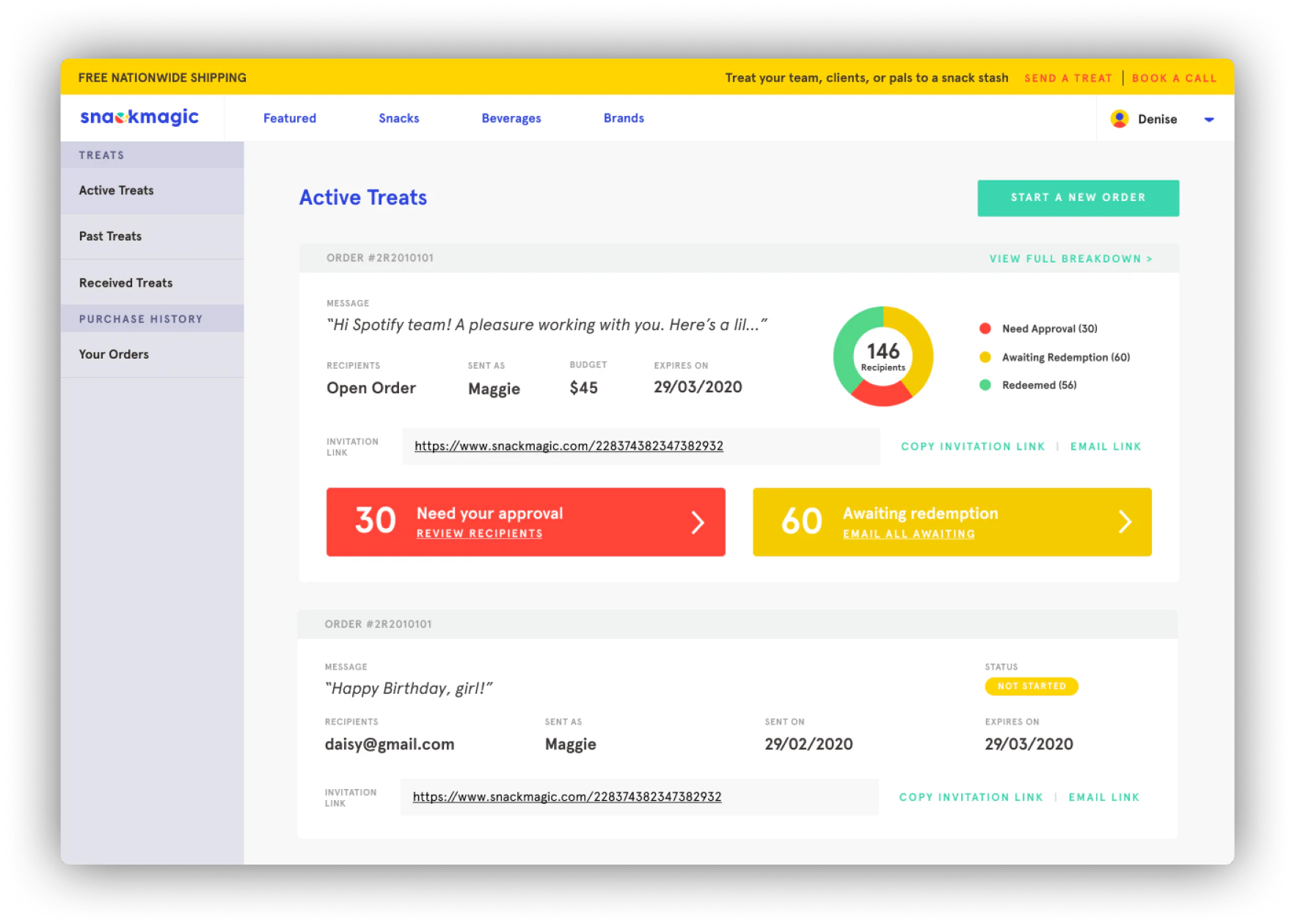This screenshot has height=924, width=1292.
Task: Open Received Treats in sidebar
Action: (x=152, y=282)
